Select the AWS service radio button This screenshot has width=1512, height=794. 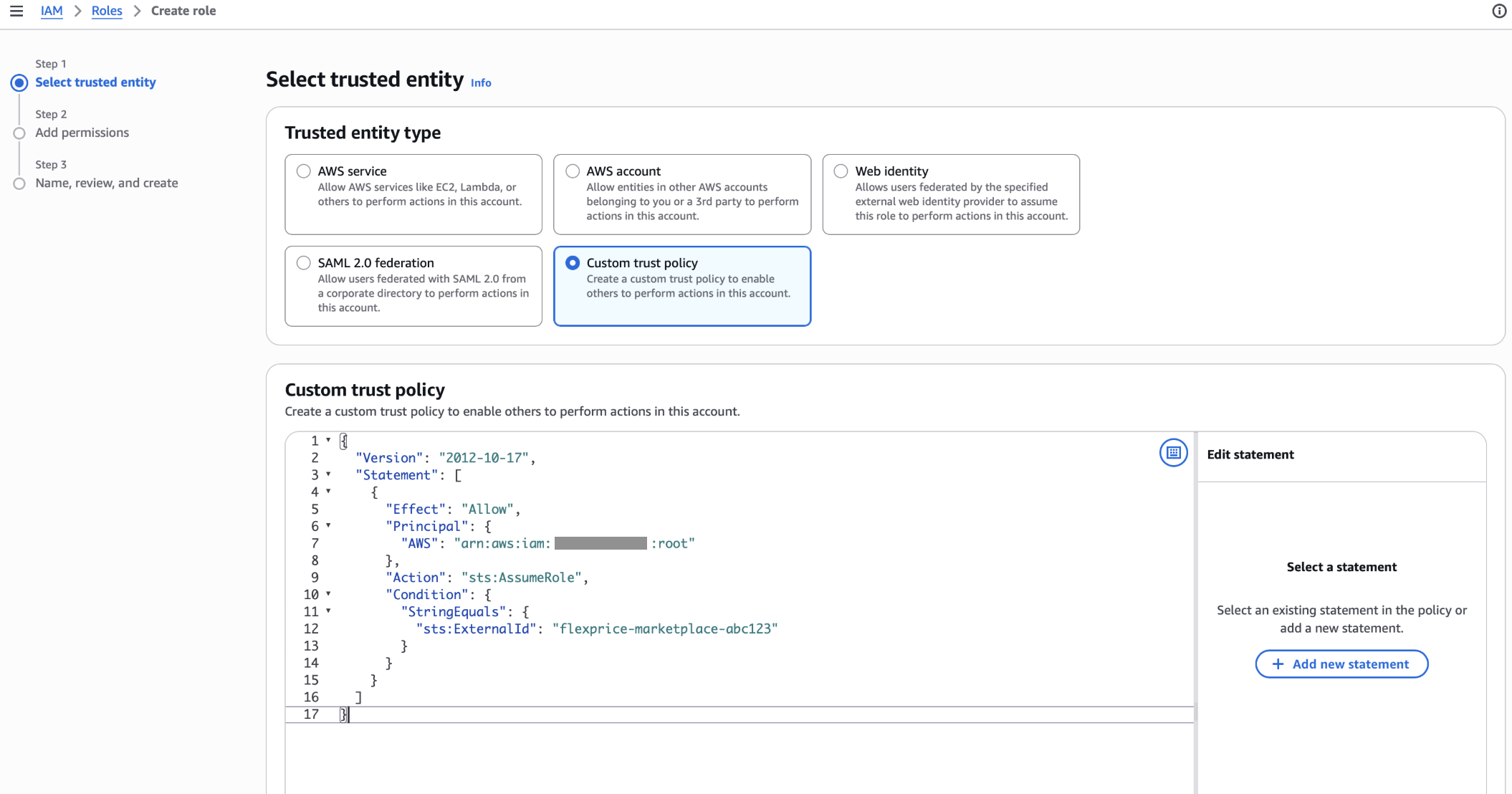304,171
